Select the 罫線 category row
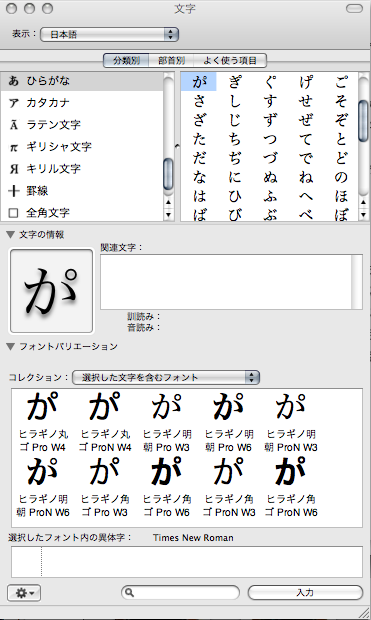Image resolution: width=371 pixels, height=620 pixels. pyautogui.click(x=82, y=191)
